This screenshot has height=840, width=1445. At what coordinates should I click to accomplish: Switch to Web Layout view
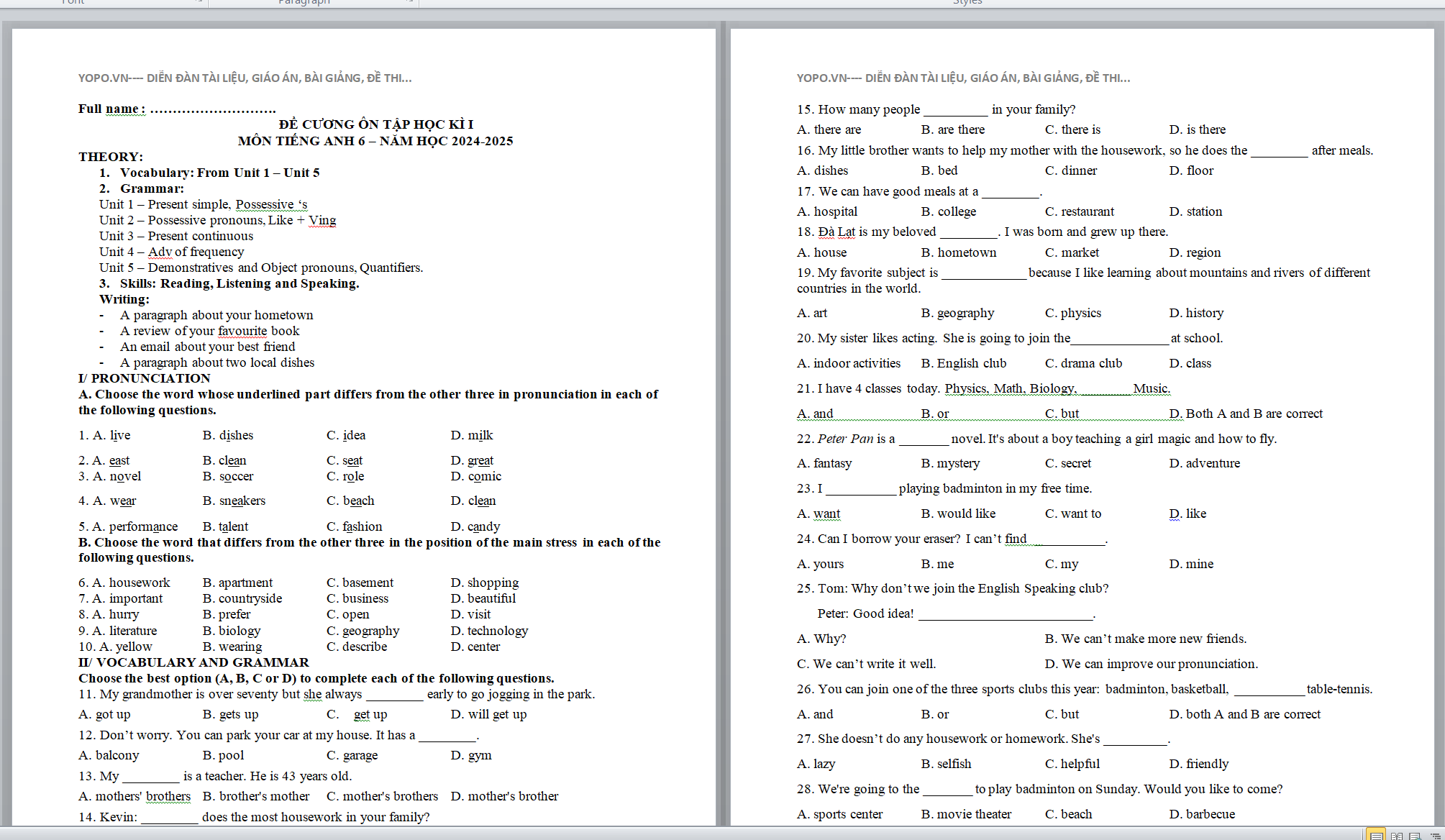(1415, 835)
